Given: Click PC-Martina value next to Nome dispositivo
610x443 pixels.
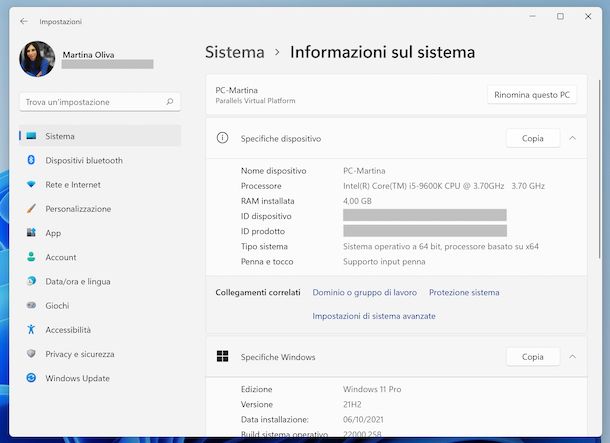Looking at the screenshot, I should [x=364, y=171].
